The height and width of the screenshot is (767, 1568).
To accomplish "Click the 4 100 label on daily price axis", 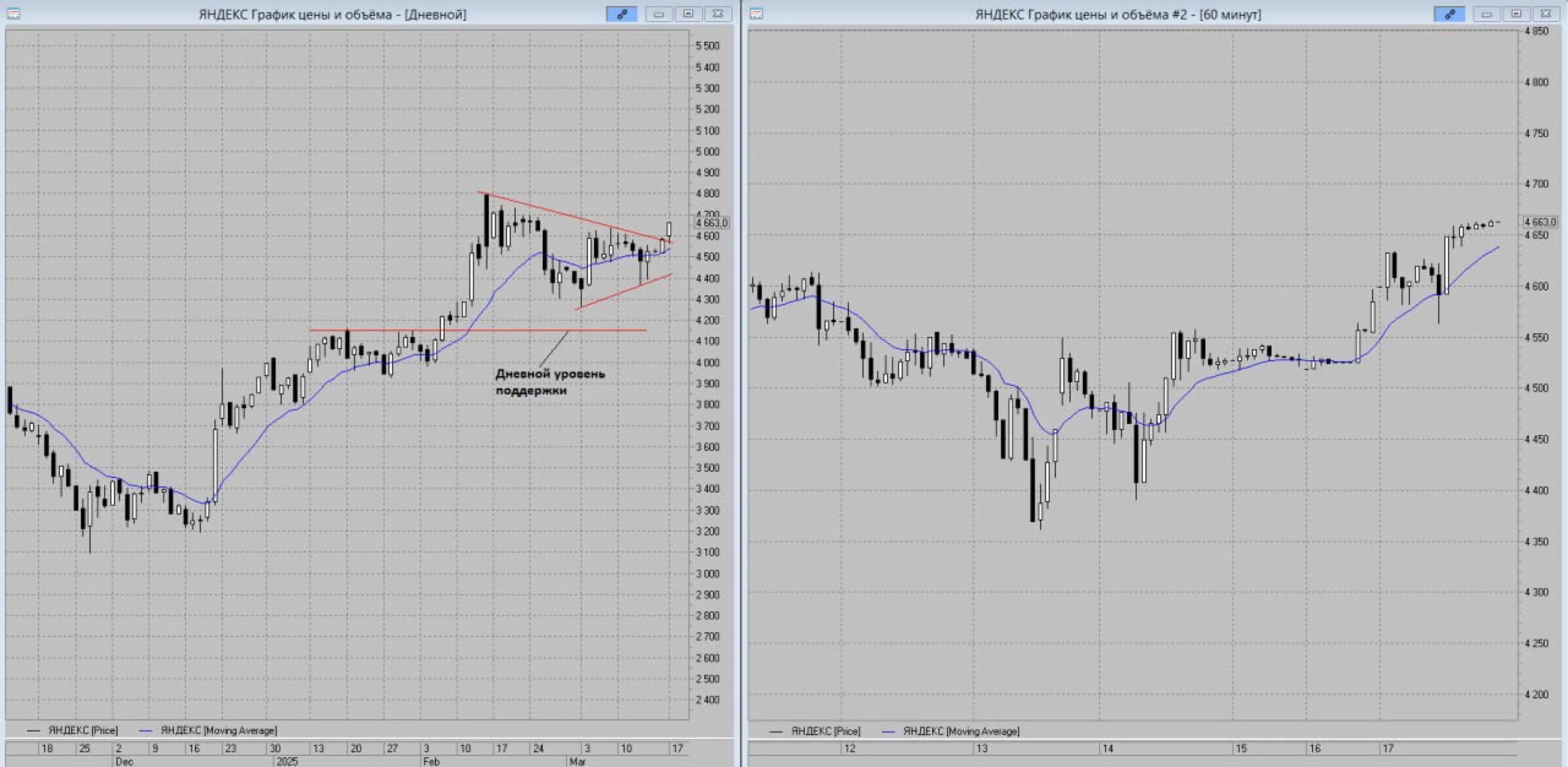I will (708, 341).
